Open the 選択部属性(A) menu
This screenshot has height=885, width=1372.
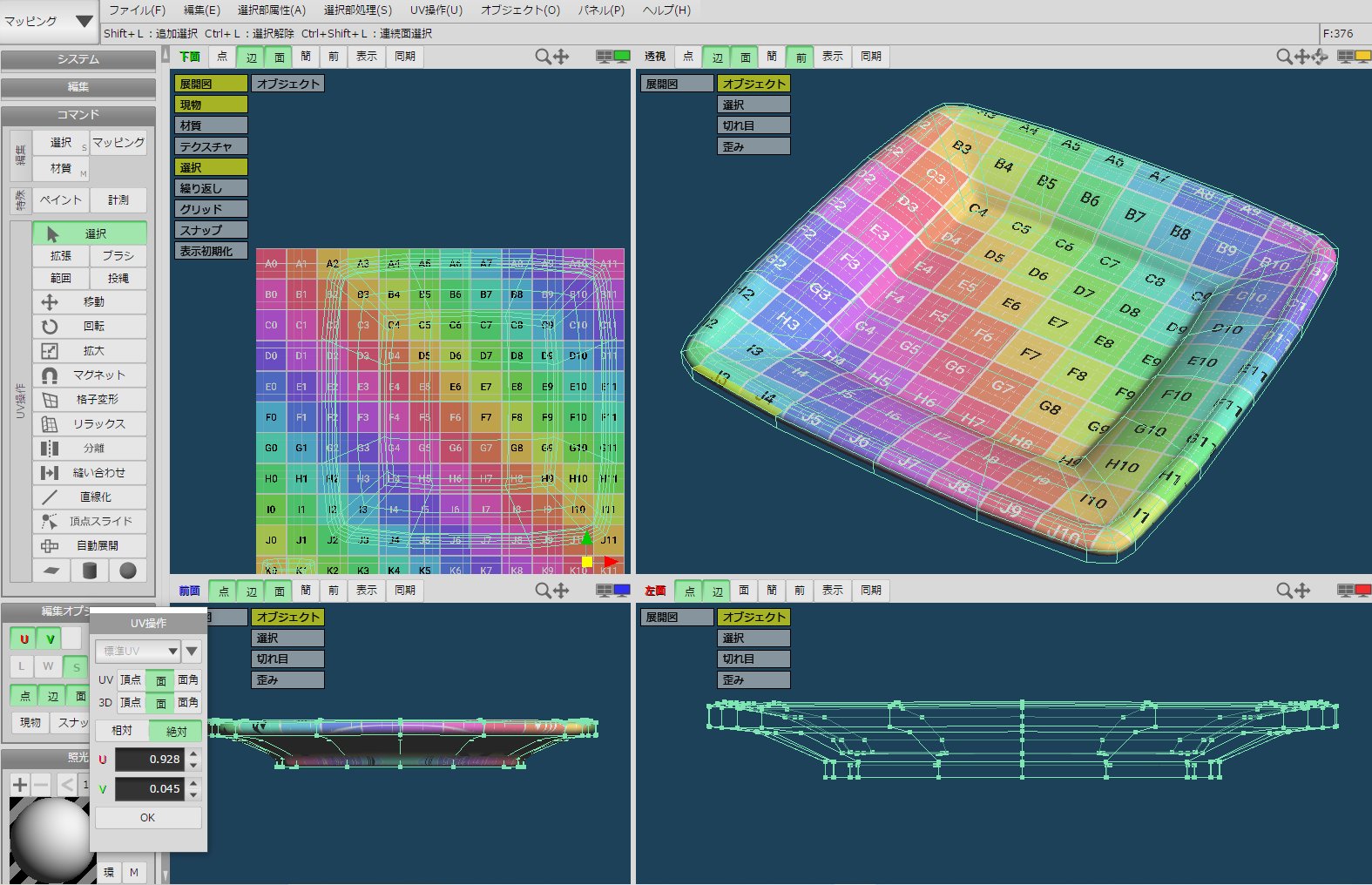pos(272,10)
